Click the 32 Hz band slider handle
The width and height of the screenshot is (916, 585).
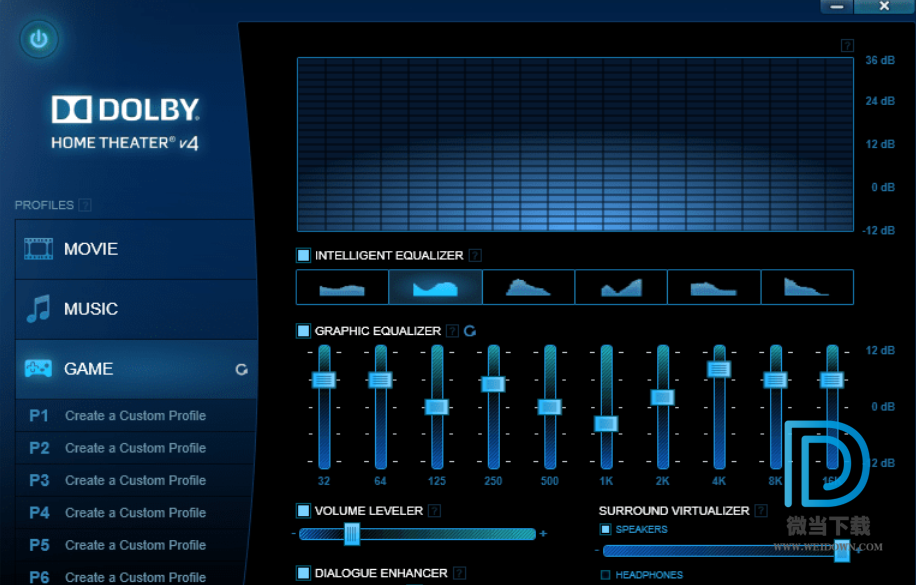pyautogui.click(x=324, y=380)
